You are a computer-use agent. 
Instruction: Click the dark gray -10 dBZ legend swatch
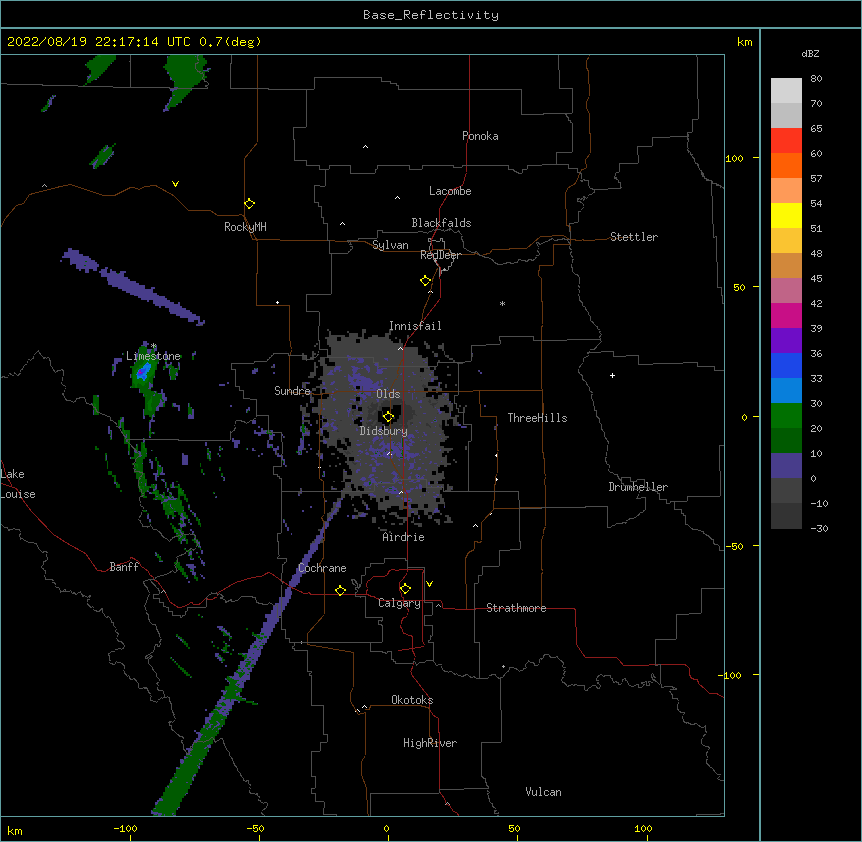786,516
